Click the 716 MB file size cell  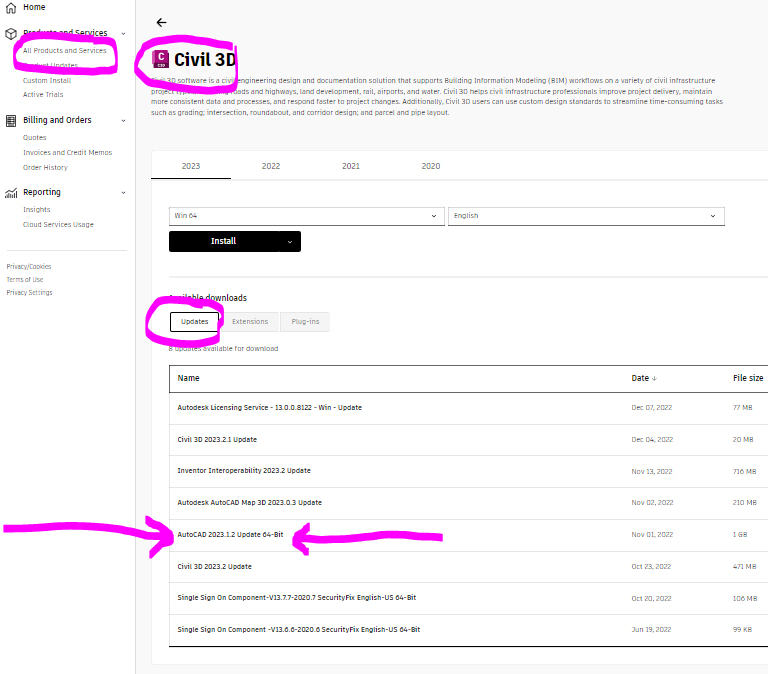(744, 472)
